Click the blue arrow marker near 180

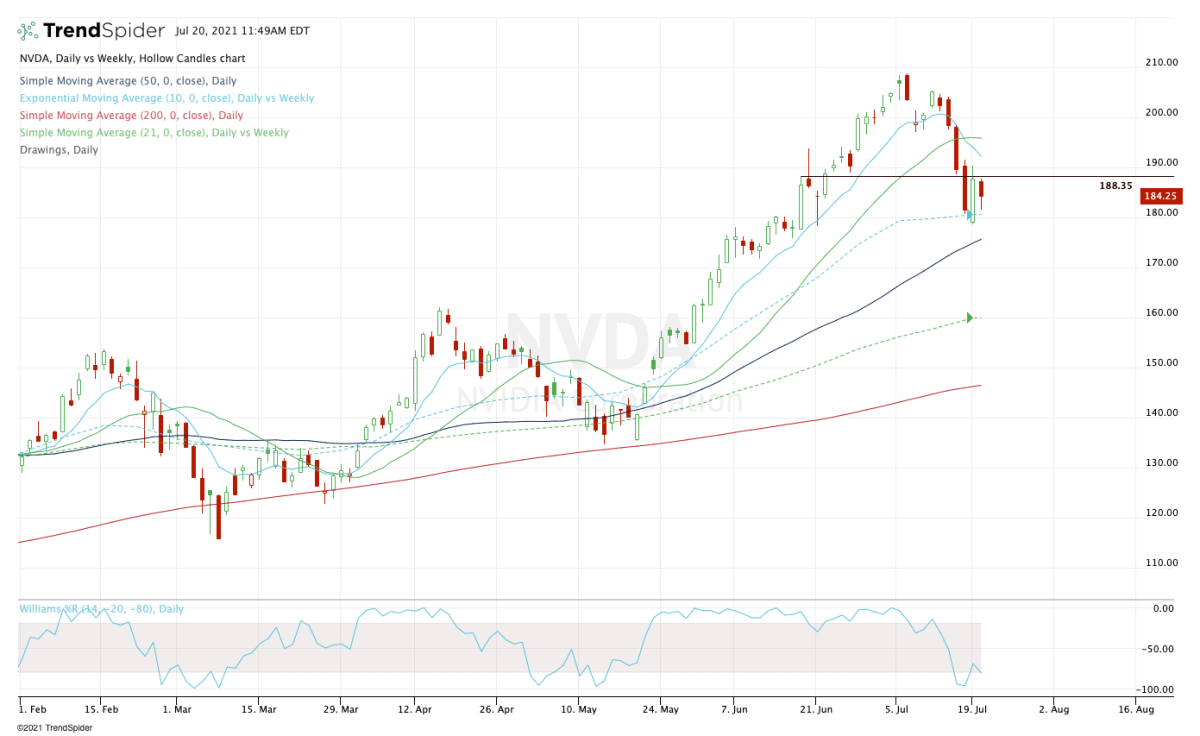pyautogui.click(x=970, y=214)
